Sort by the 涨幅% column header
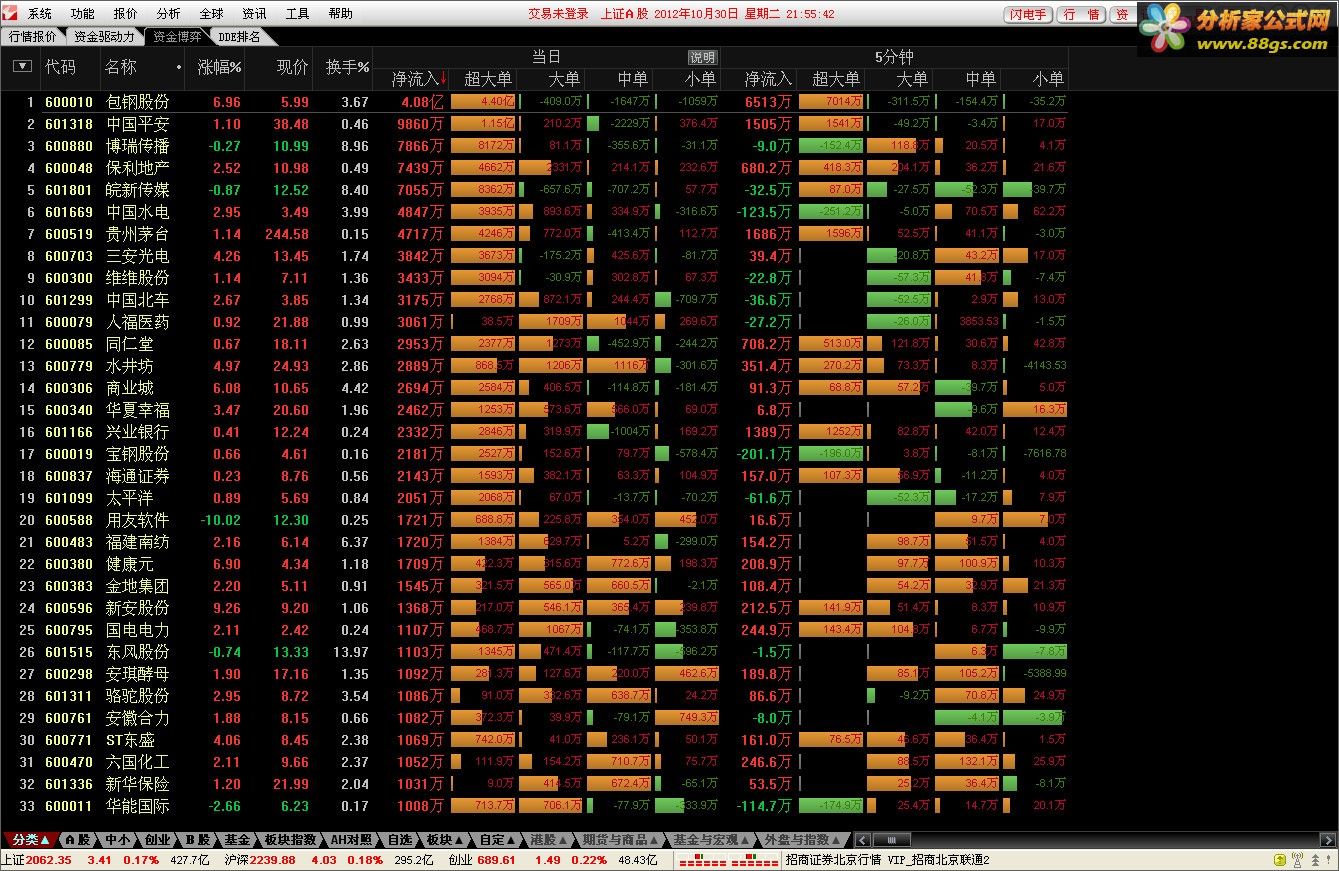This screenshot has width=1339, height=871. click(x=219, y=67)
